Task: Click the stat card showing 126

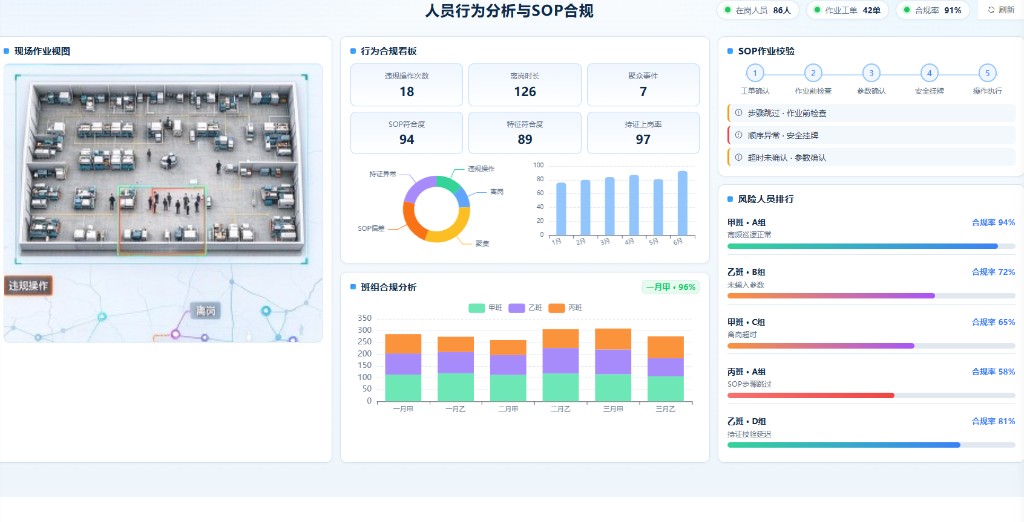Action: (x=524, y=85)
